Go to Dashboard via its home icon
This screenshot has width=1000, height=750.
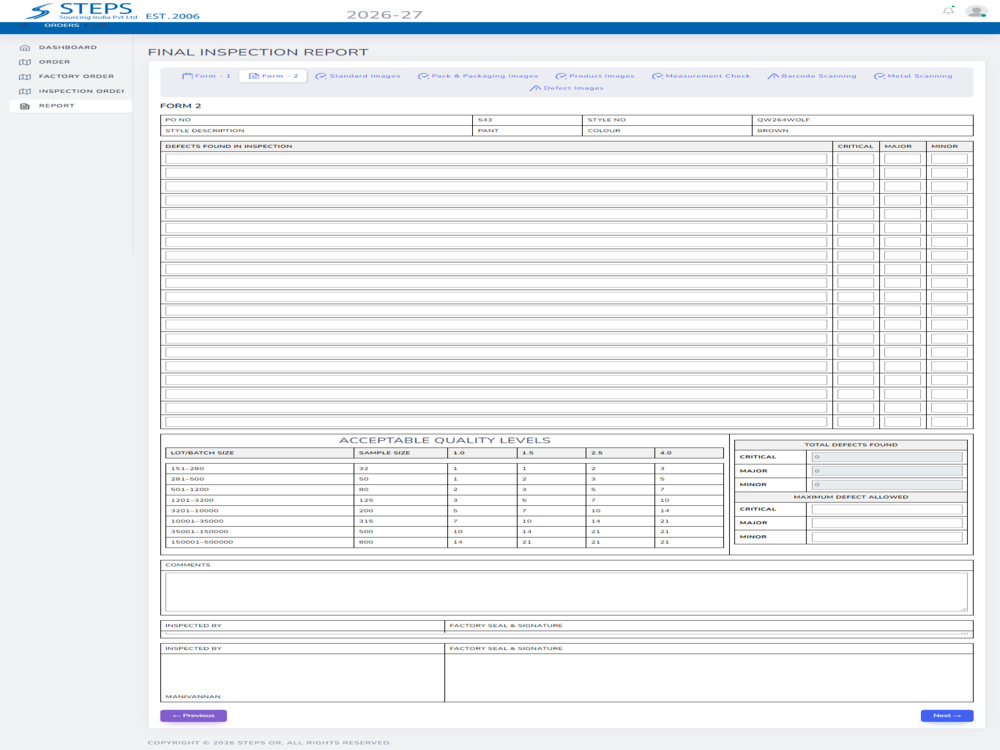pos(25,48)
